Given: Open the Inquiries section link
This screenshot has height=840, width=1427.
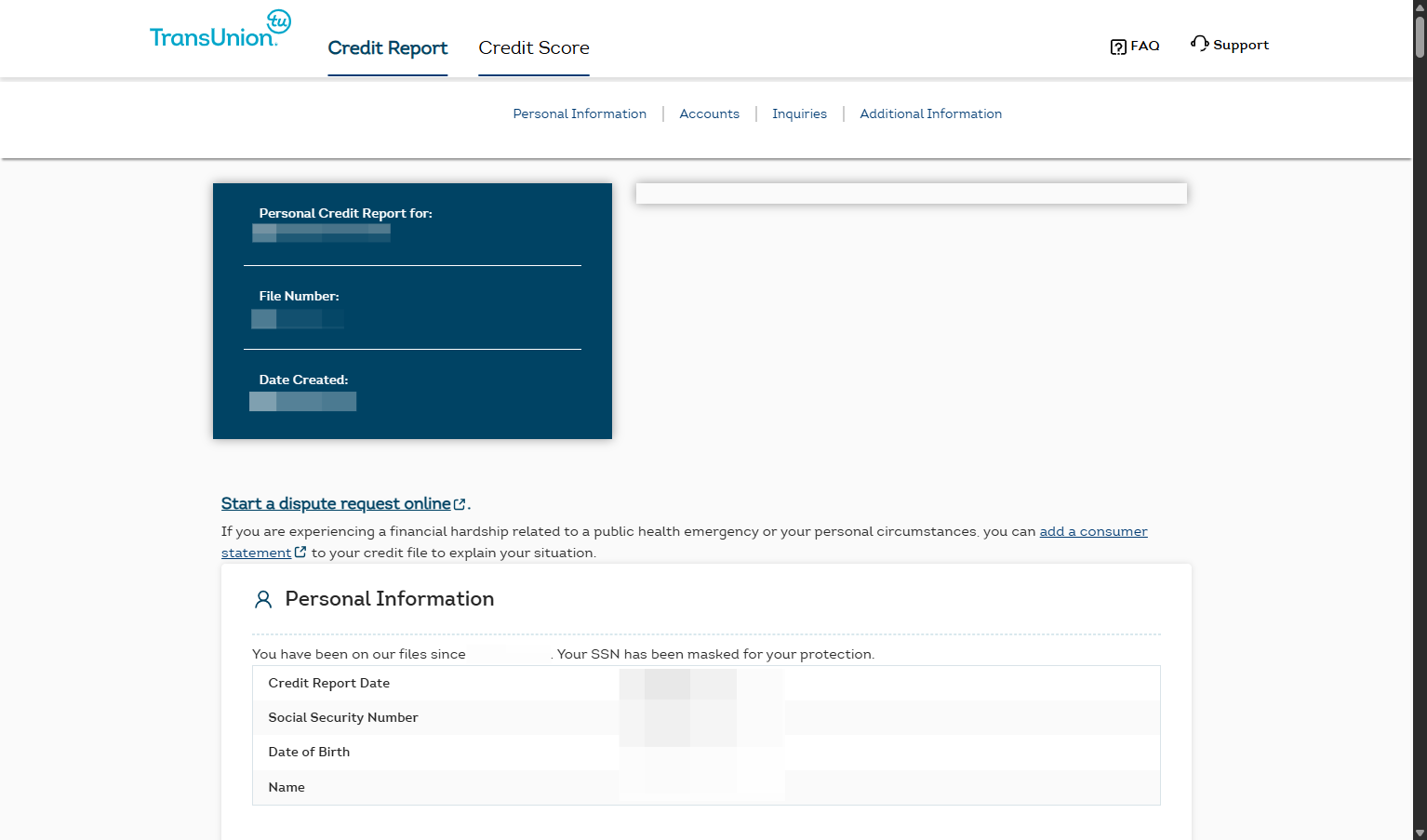Looking at the screenshot, I should [x=799, y=113].
